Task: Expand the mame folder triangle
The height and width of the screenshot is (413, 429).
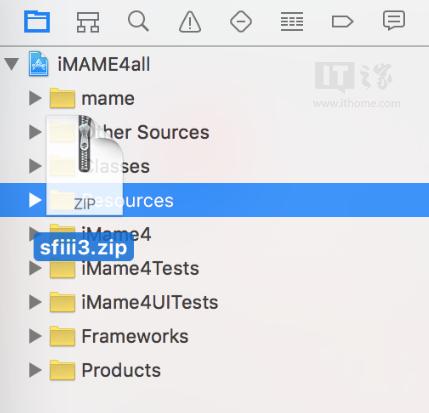Action: (x=35, y=98)
